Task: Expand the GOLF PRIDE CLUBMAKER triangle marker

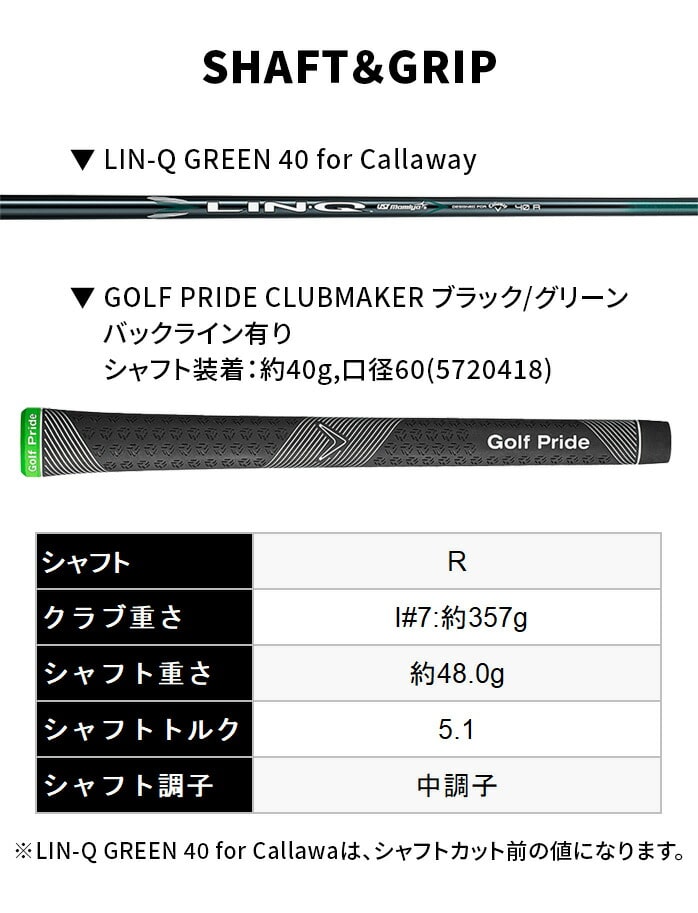Action: 82,298
